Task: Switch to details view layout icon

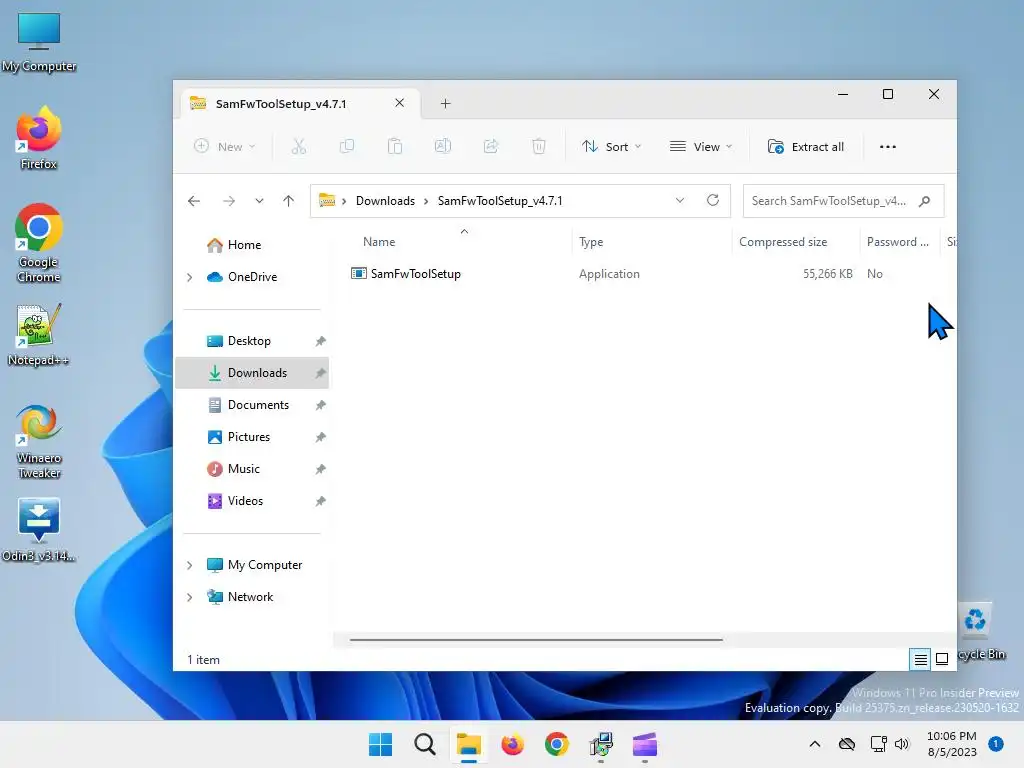Action: 920,660
